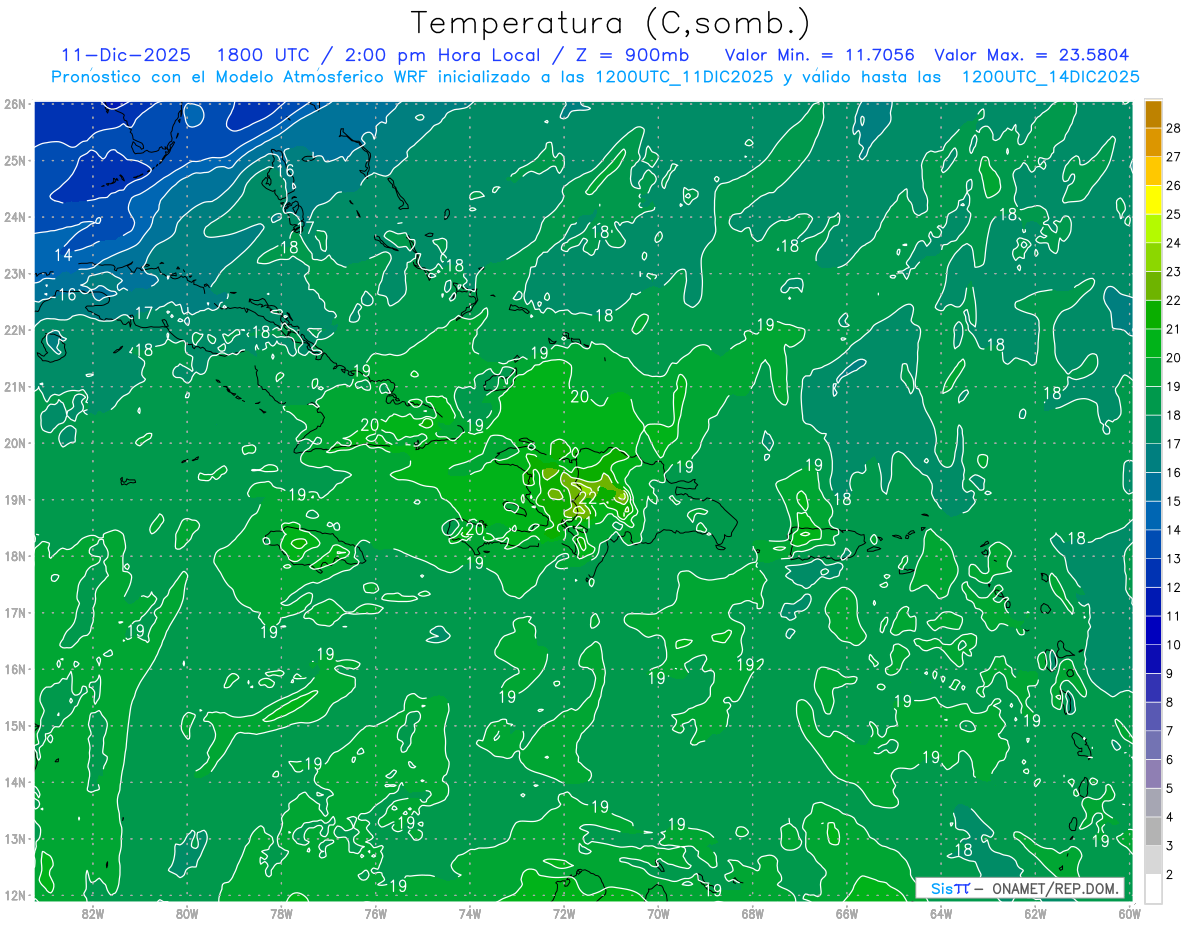1200x927 pixels.
Task: Click the orange swatch between legend values 27 and 28
Action: [x=1154, y=142]
